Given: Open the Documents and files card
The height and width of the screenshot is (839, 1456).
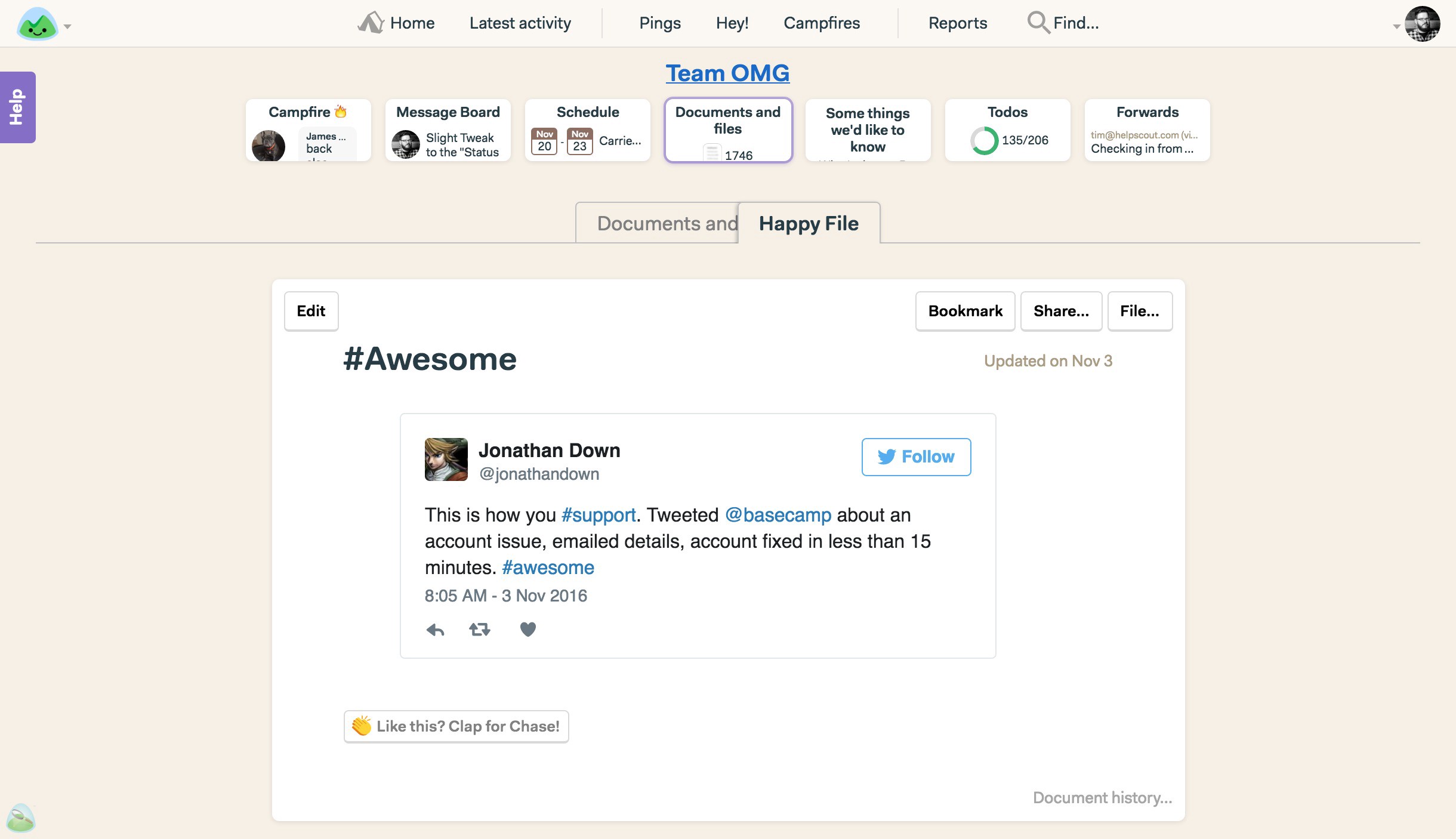Looking at the screenshot, I should tap(728, 130).
